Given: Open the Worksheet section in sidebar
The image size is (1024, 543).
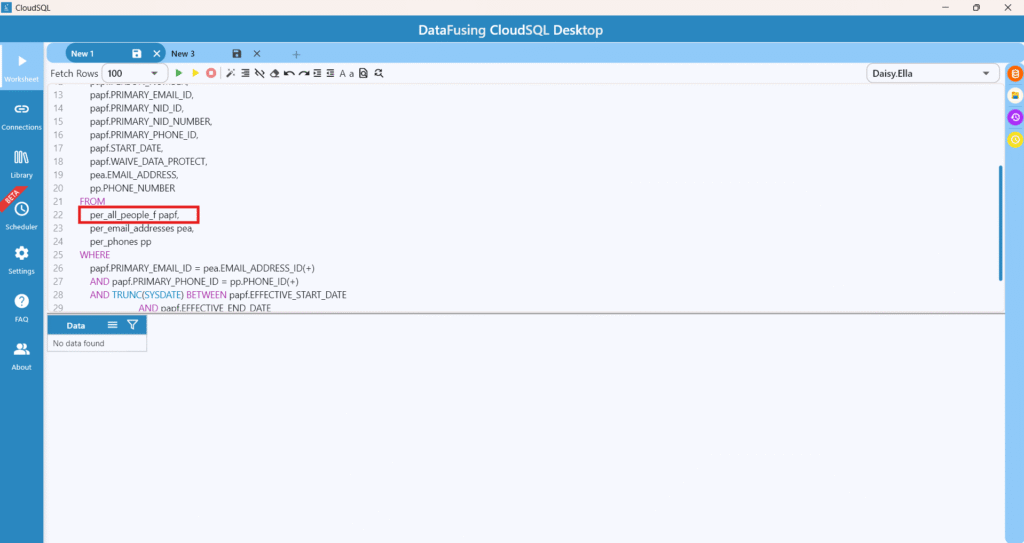Looking at the screenshot, I should coord(22,67).
